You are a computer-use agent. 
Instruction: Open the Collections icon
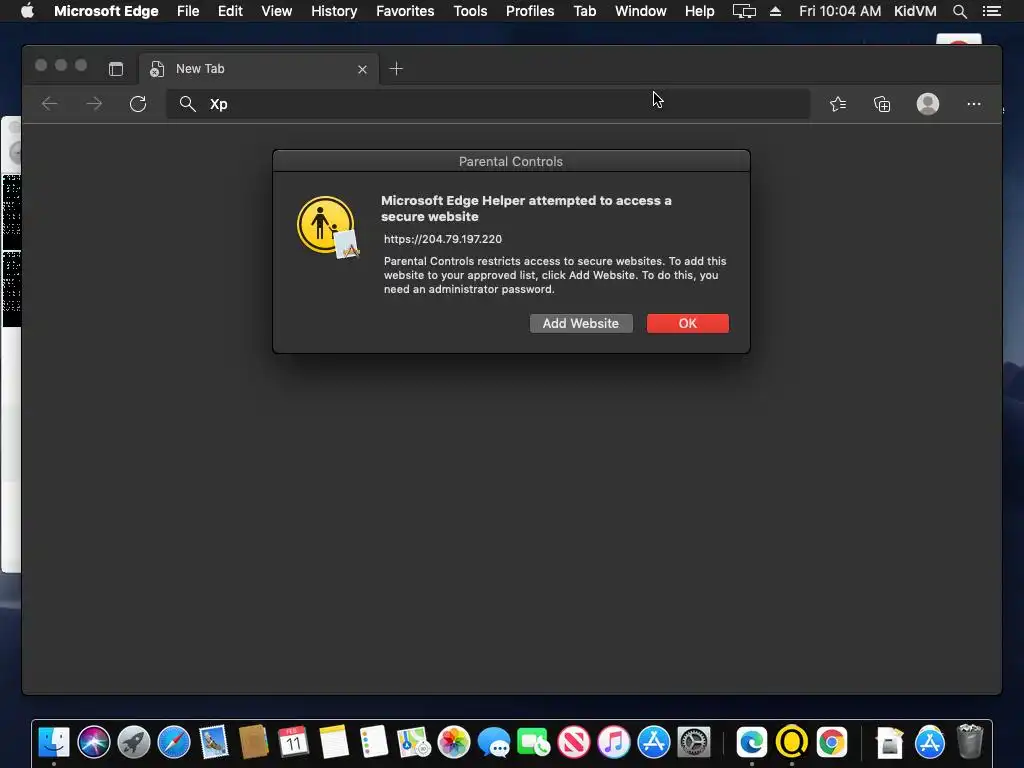[882, 104]
